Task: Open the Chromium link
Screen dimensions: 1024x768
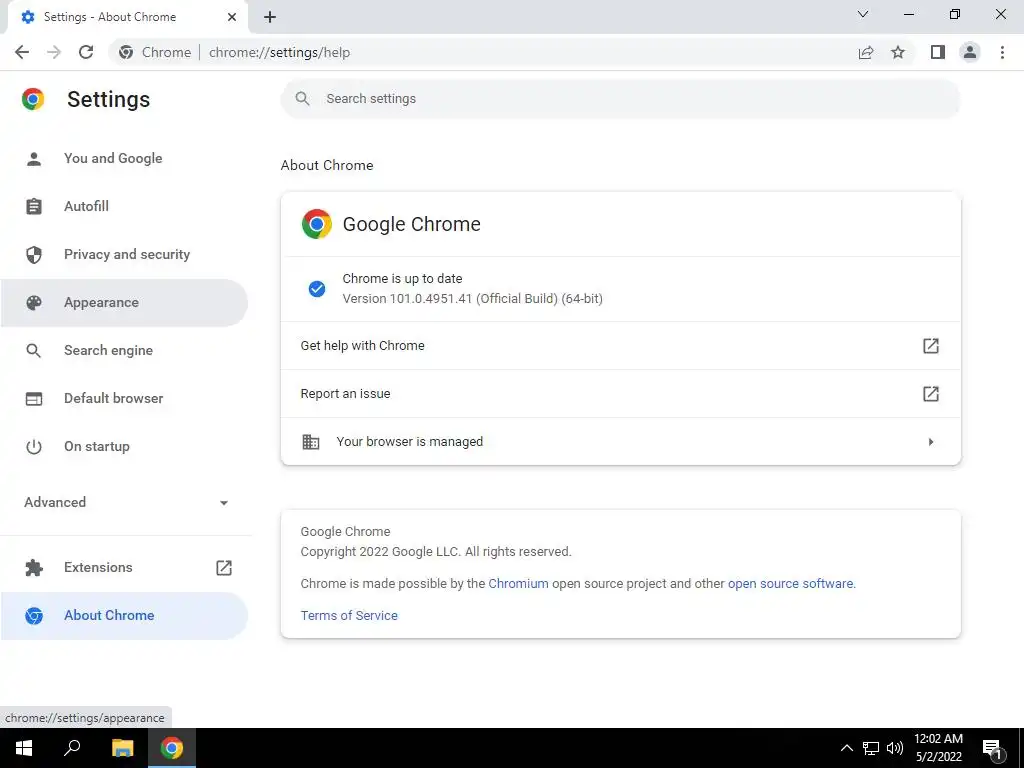Action: (519, 584)
